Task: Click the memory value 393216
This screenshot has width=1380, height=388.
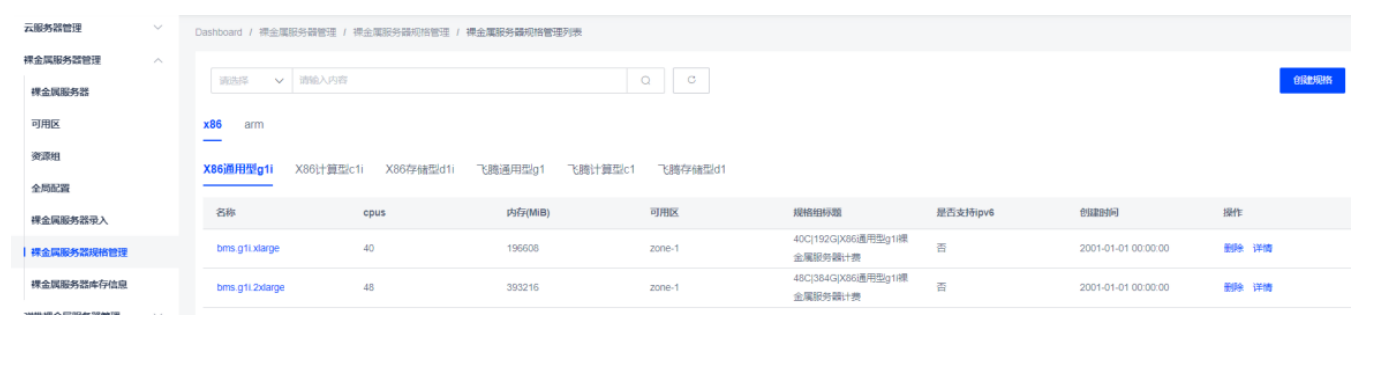Action: (523, 287)
